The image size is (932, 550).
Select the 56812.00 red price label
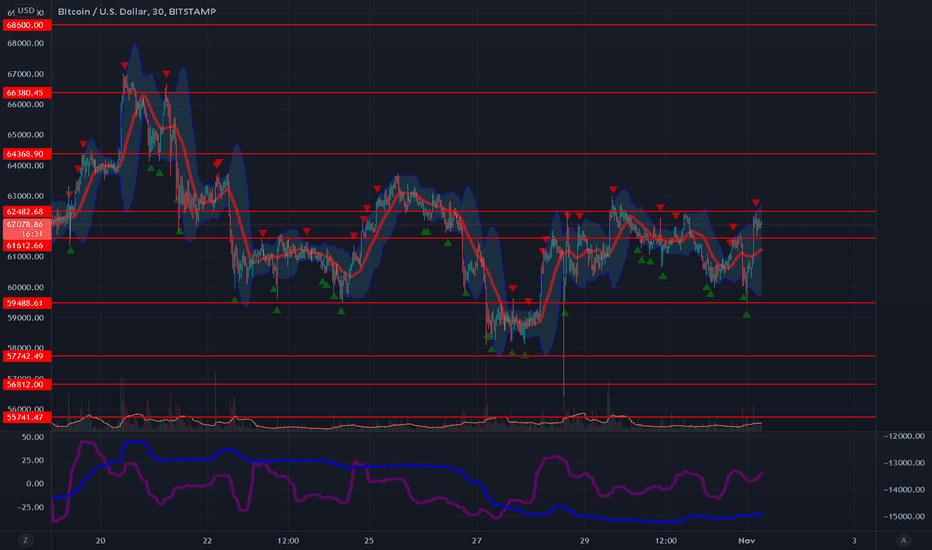[27, 385]
